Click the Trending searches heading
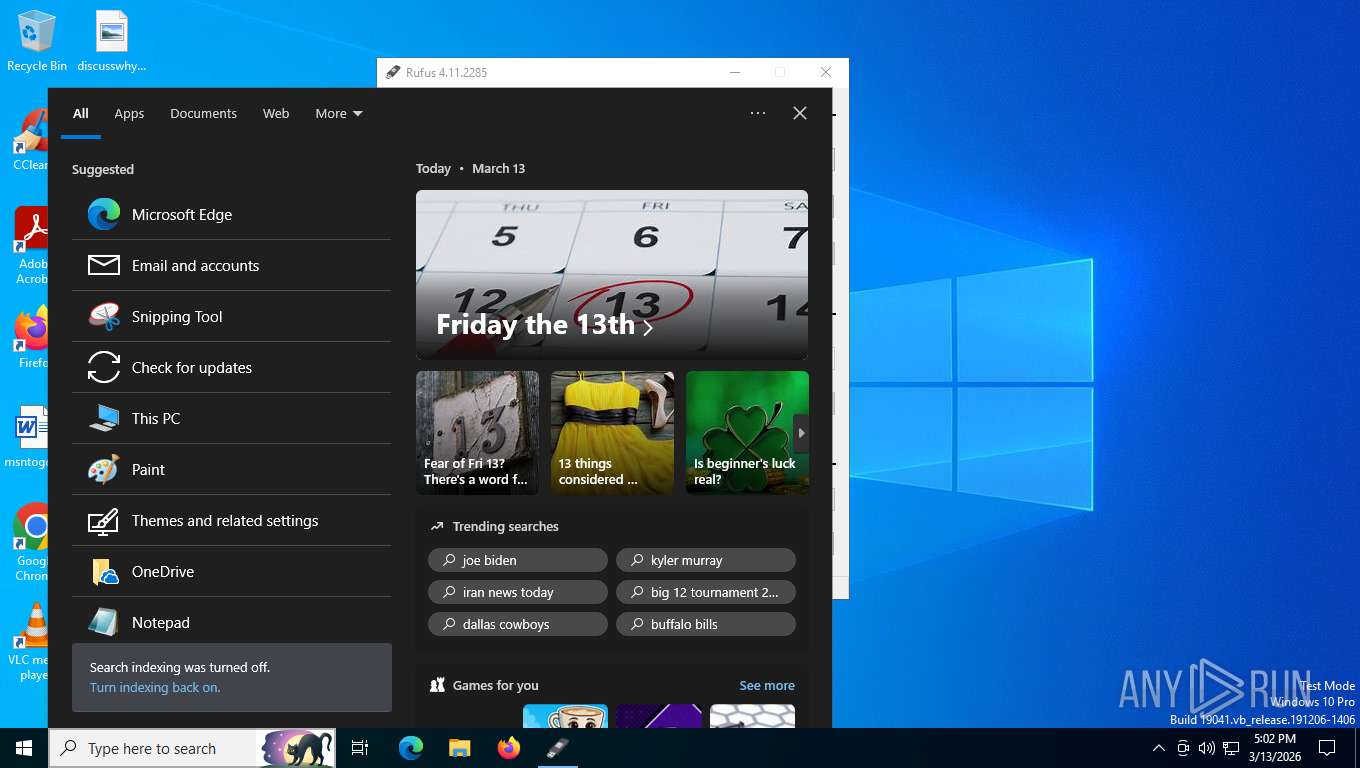 [505, 526]
